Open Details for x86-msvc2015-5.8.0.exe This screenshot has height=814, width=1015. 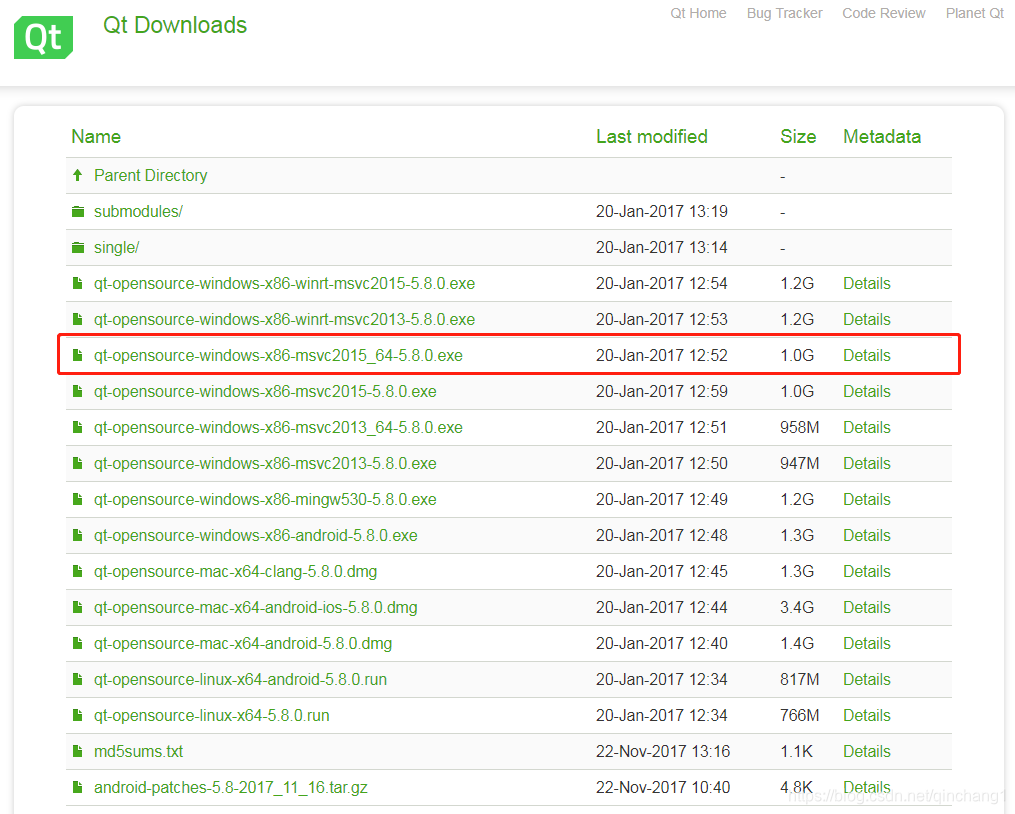[866, 391]
